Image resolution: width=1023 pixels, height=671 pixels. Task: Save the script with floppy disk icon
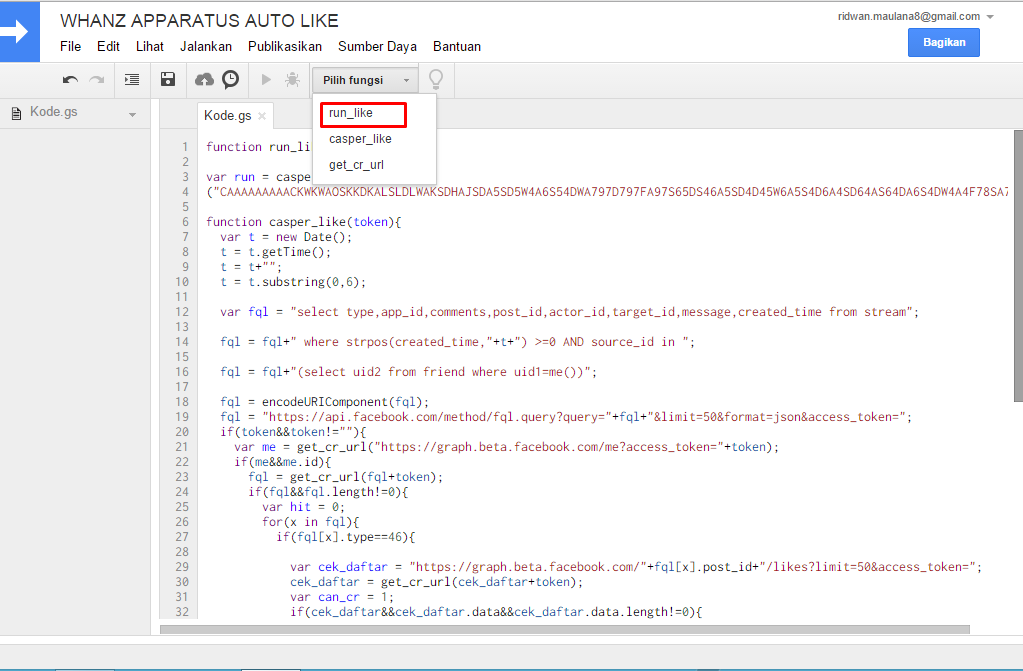coord(168,80)
